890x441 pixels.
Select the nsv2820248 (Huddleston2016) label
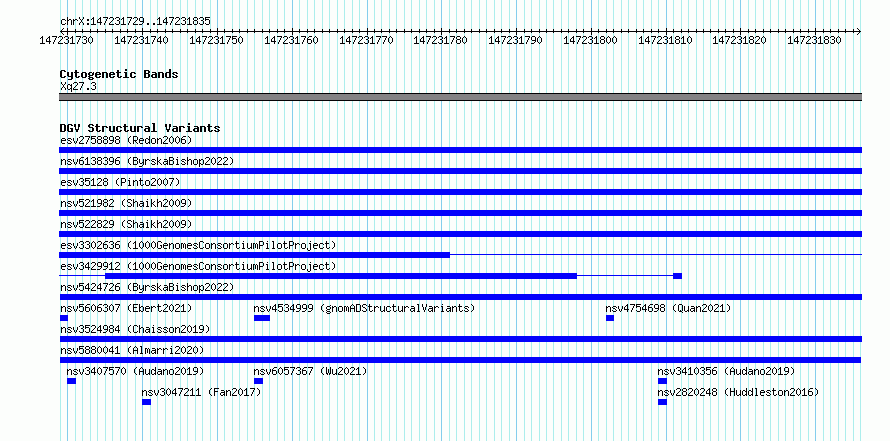point(738,392)
